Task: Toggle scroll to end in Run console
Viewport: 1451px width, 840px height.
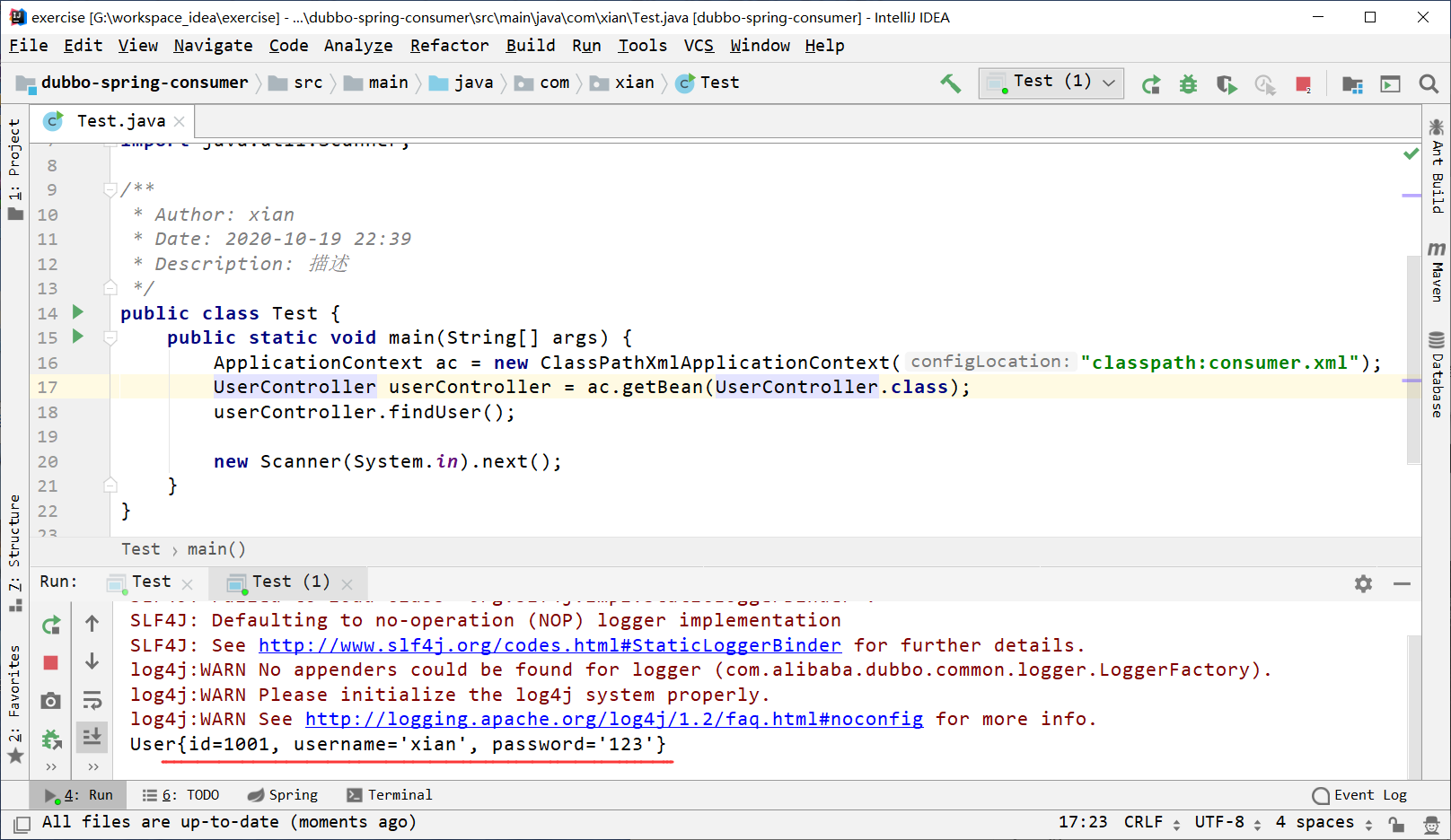Action: pyautogui.click(x=92, y=738)
